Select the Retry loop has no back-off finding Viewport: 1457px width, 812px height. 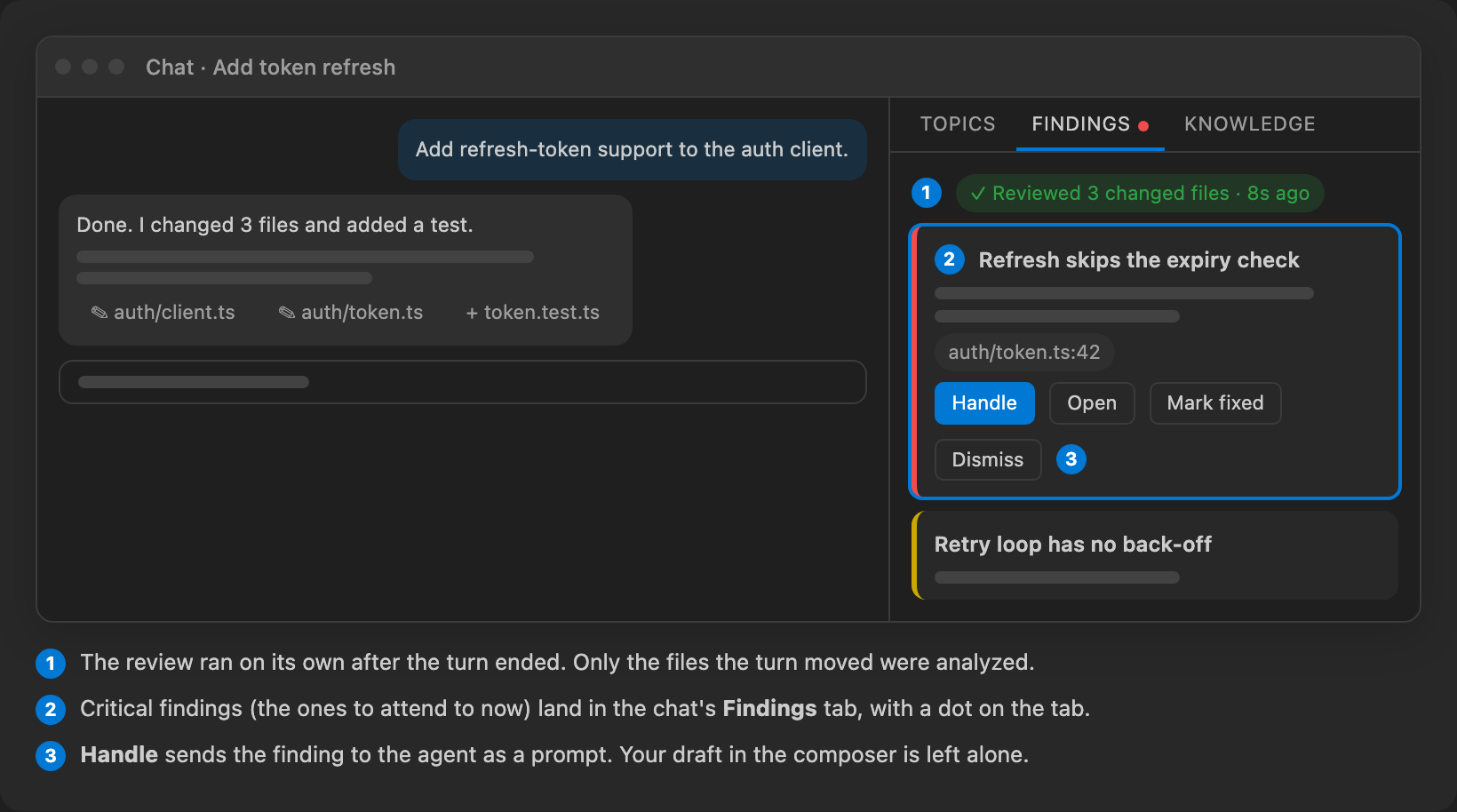point(1155,555)
